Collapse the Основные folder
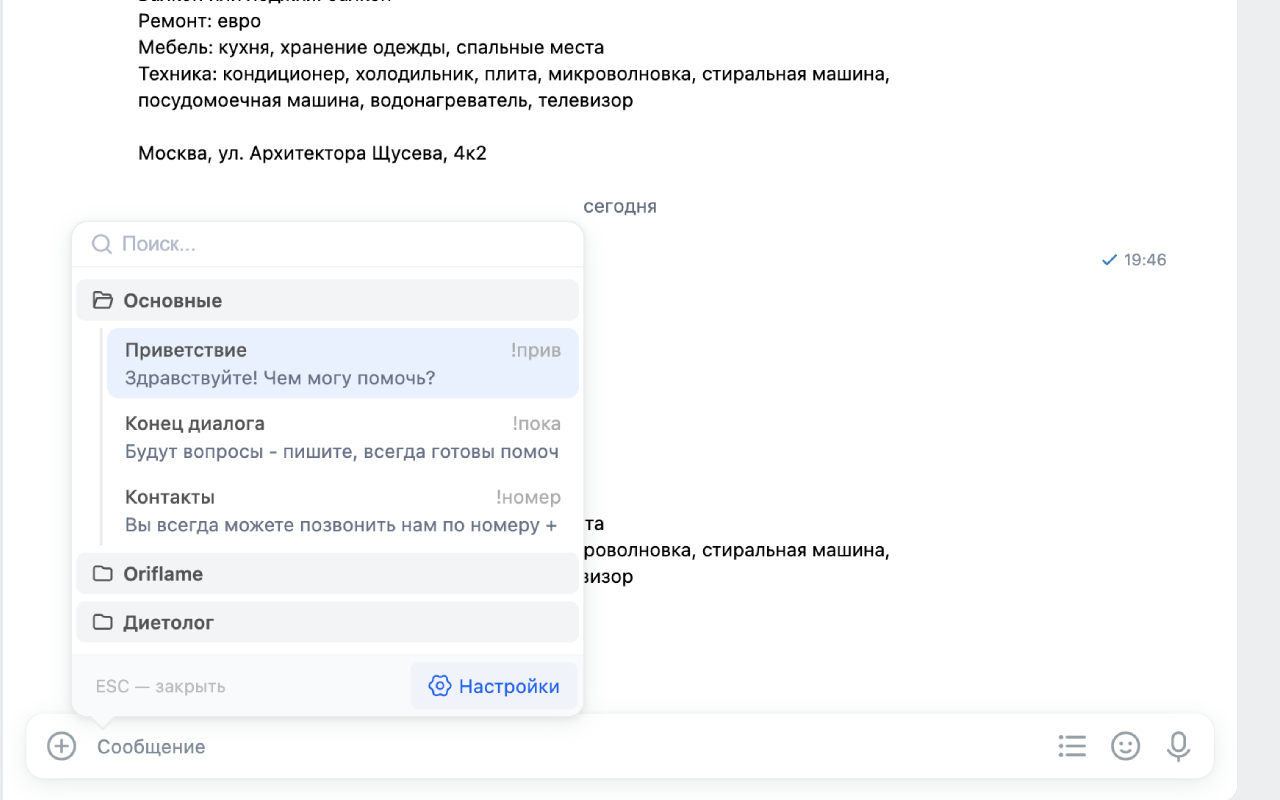 [x=328, y=300]
